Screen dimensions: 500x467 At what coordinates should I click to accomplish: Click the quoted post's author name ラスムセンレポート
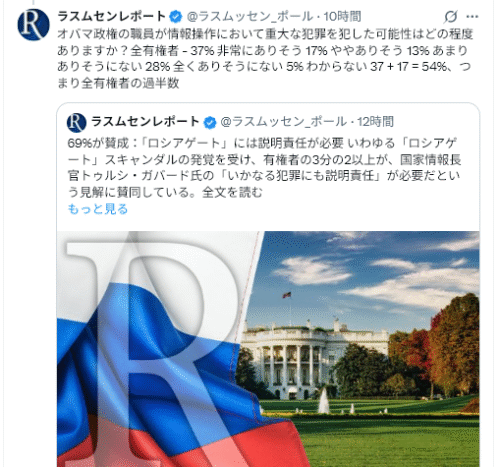point(145,122)
